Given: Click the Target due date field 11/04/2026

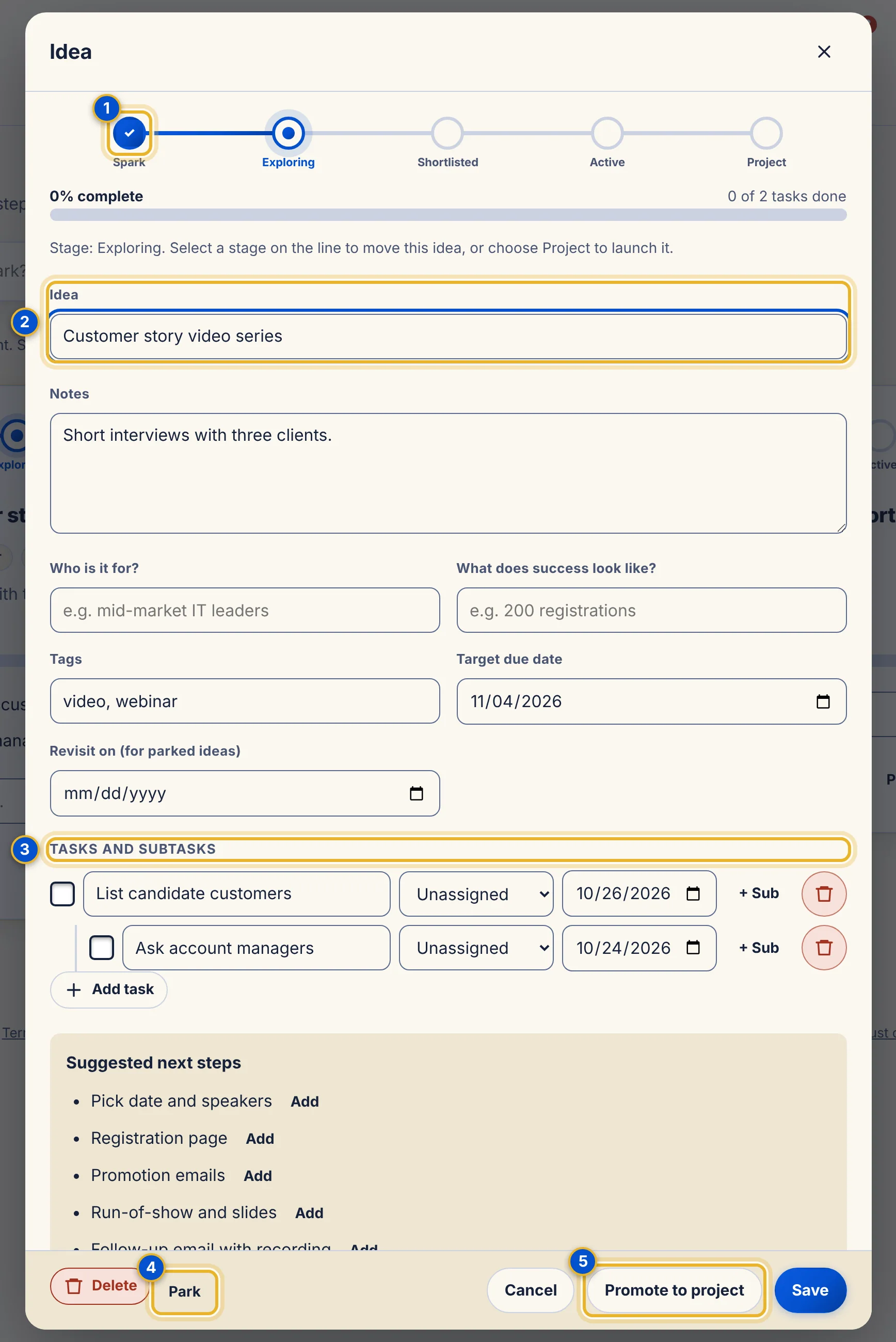Looking at the screenshot, I should pyautogui.click(x=651, y=701).
